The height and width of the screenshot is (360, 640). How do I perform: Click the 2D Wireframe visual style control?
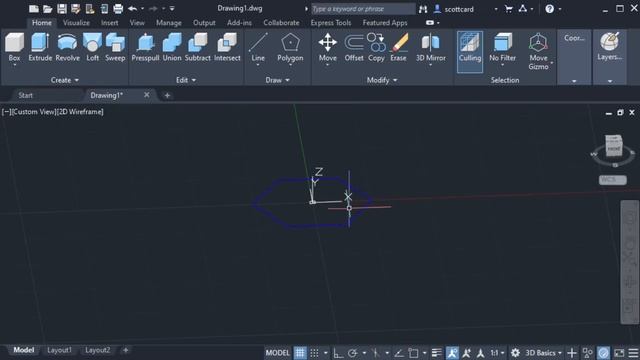point(80,111)
